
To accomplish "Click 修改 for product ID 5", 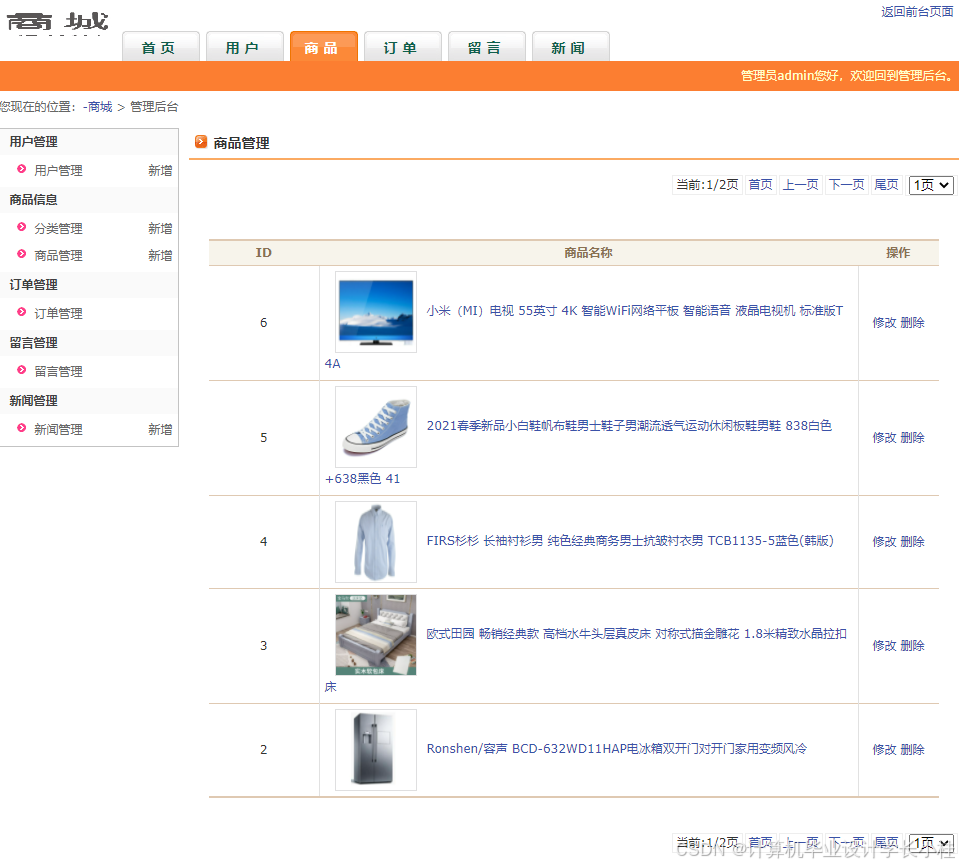I will click(884, 438).
